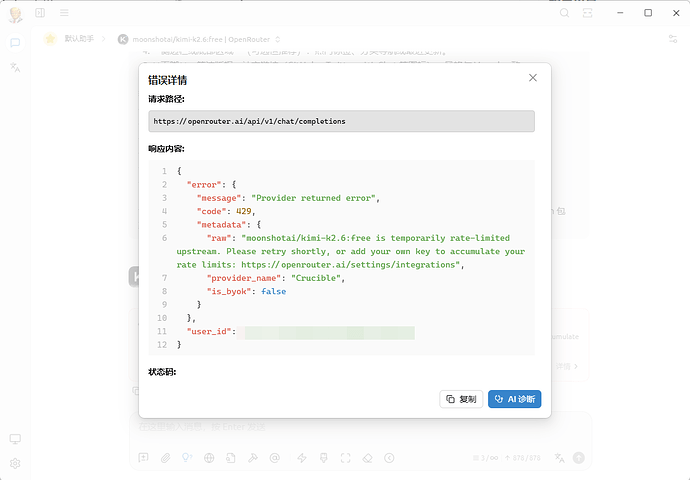Click the 状态码 label

pyautogui.click(x=162, y=372)
